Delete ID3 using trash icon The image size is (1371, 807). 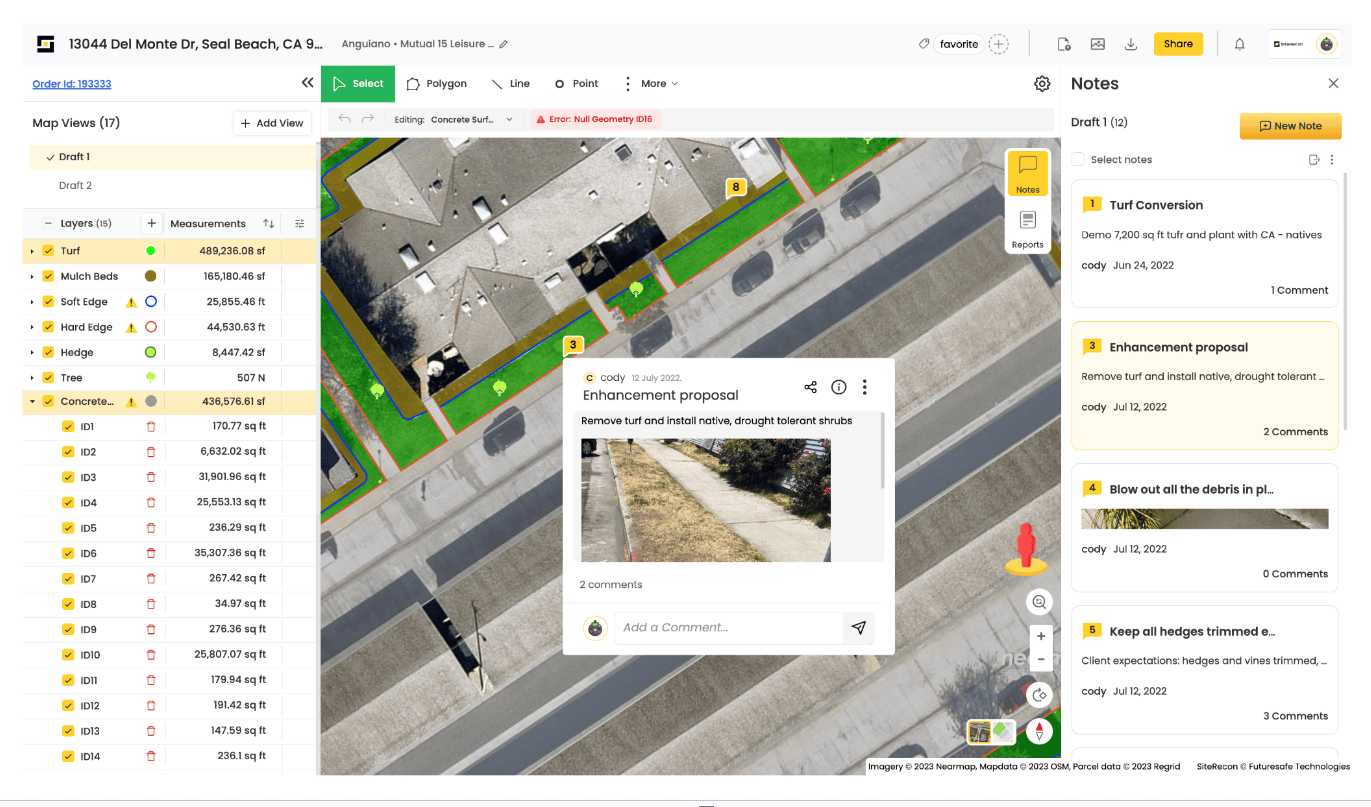[151, 478]
